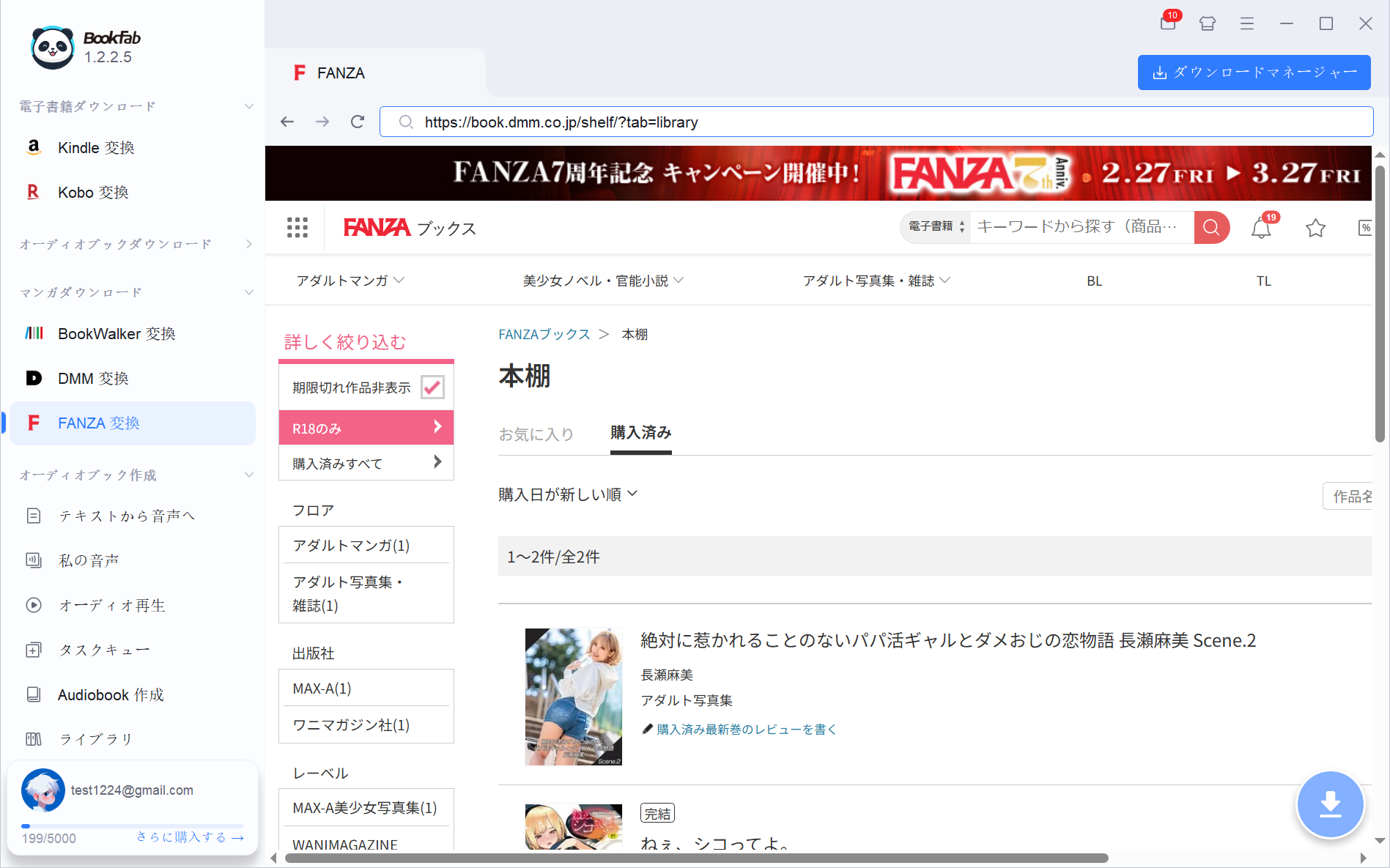Image resolution: width=1390 pixels, height=868 pixels.
Task: Reload the current page
Action: [x=357, y=122]
